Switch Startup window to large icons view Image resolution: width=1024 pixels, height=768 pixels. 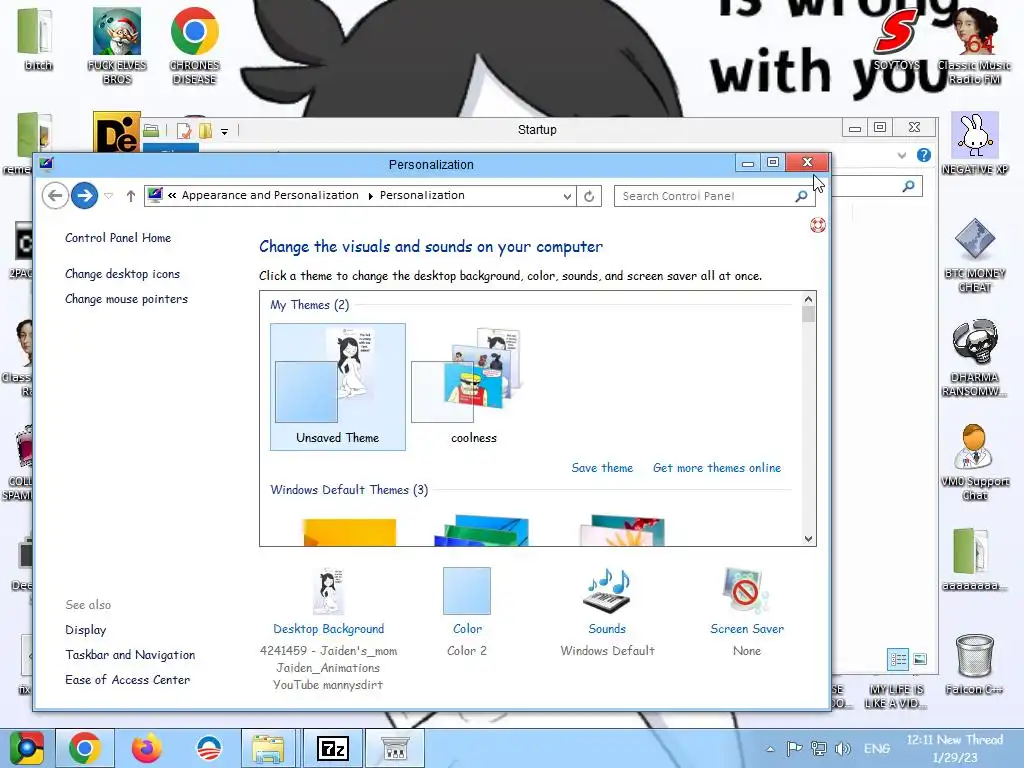click(x=920, y=659)
